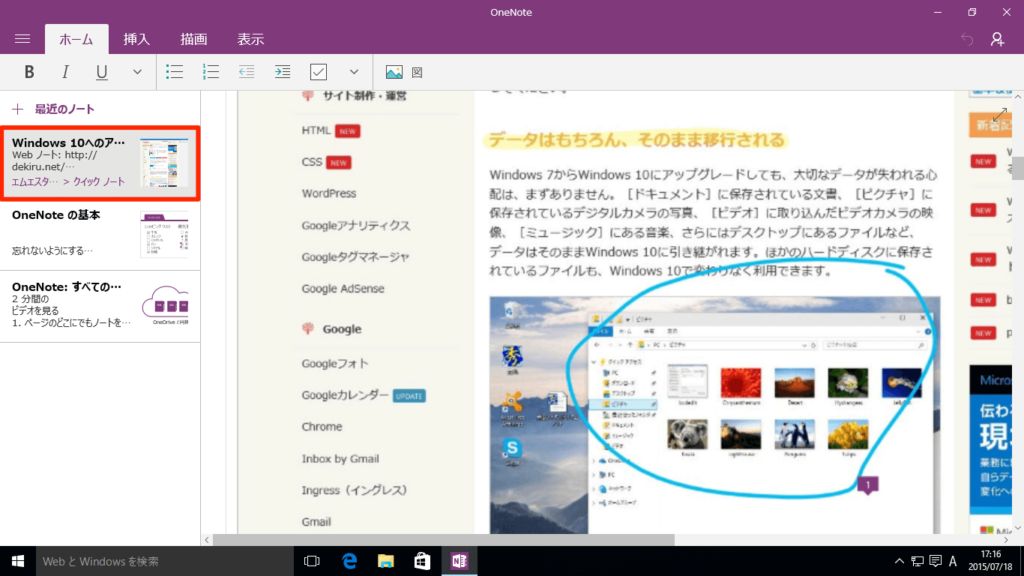Image resolution: width=1024 pixels, height=576 pixels.
Task: Open the OneNote の基本 note
Action: (x=100, y=235)
